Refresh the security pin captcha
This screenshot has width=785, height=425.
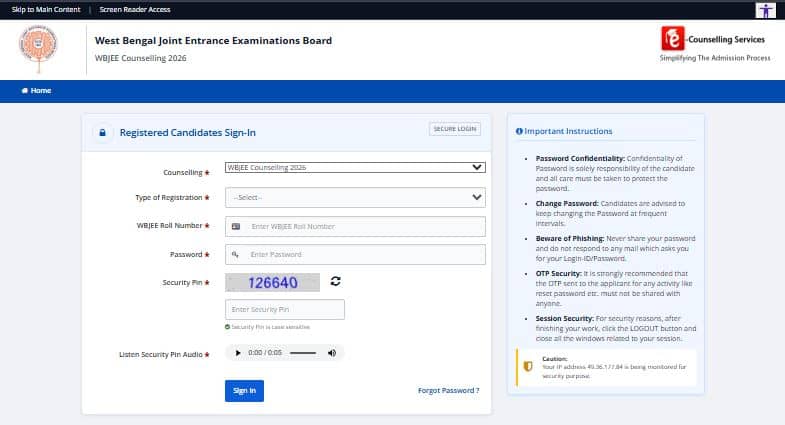point(335,281)
